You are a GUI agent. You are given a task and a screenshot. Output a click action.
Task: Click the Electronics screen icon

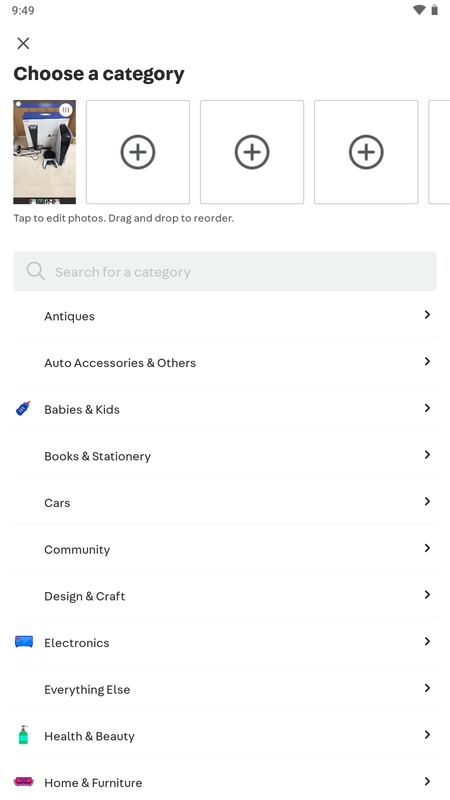tap(23, 642)
